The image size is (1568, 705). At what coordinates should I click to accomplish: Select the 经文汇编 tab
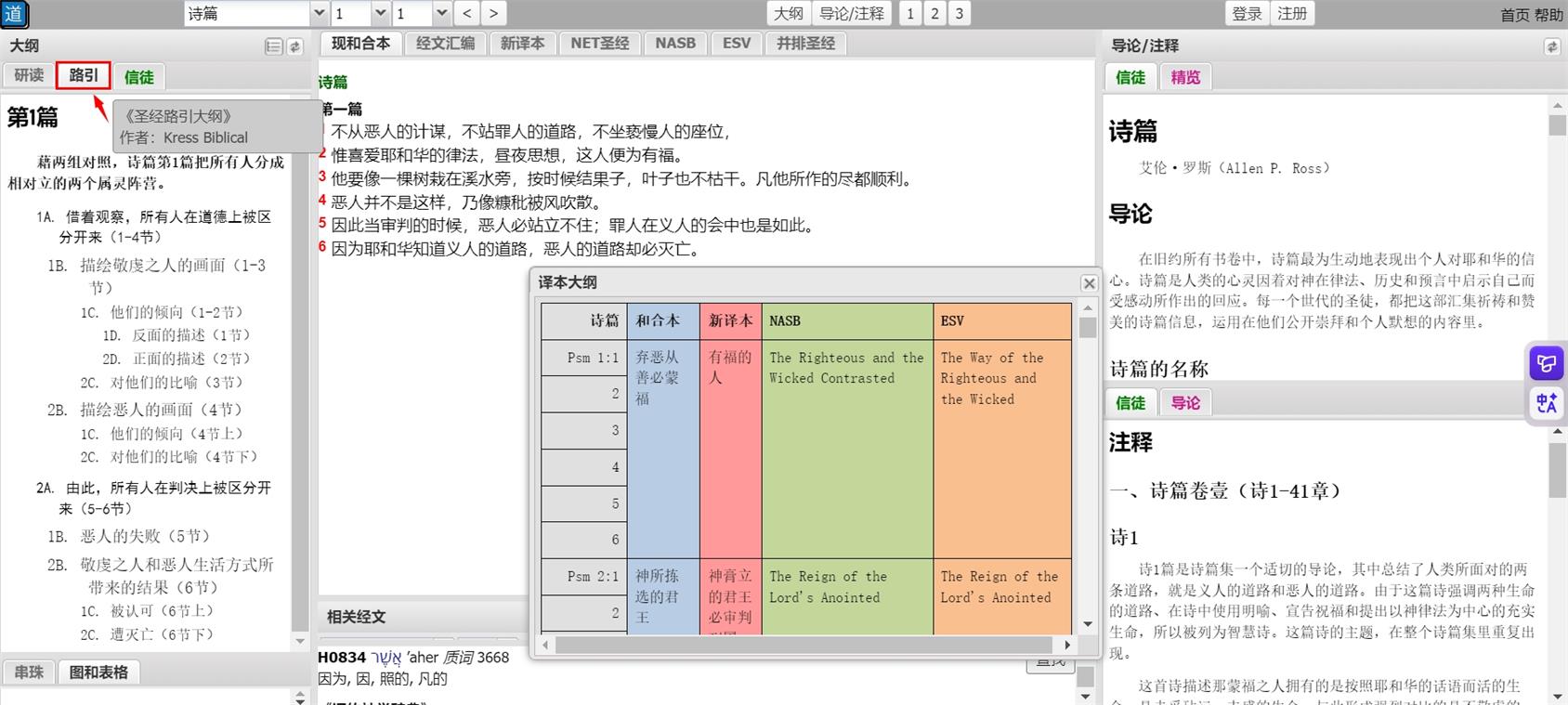click(x=445, y=44)
